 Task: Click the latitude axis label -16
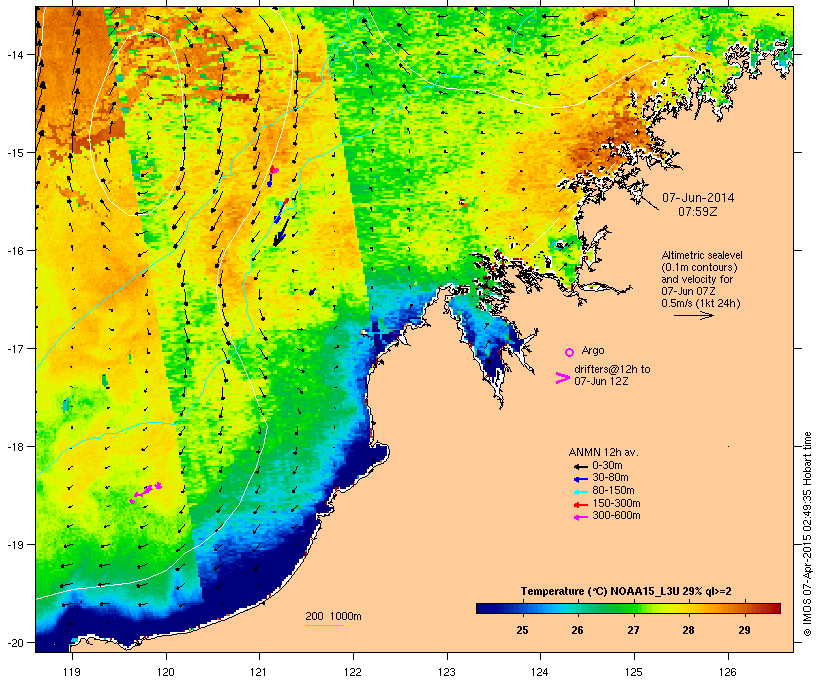[x=14, y=251]
